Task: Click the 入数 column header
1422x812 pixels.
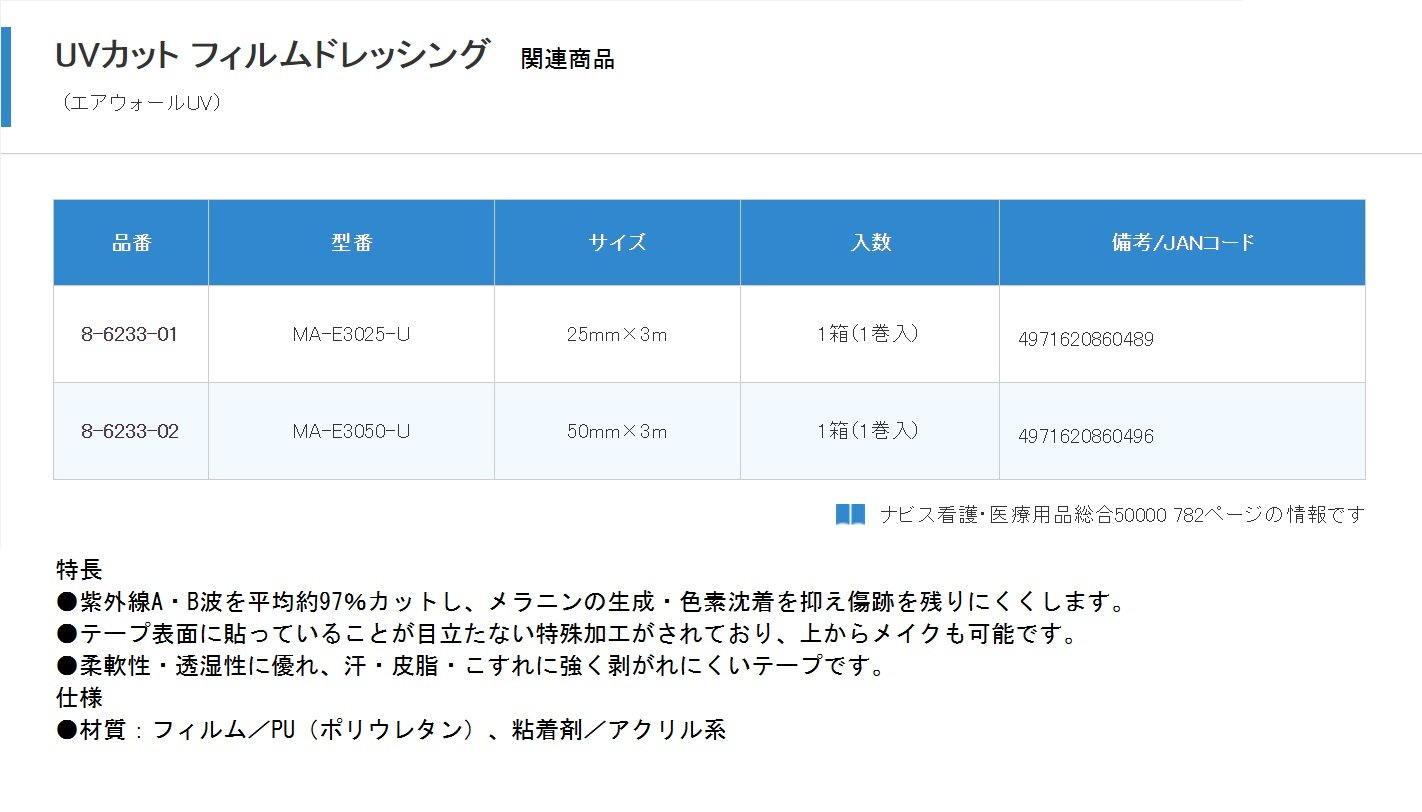Action: pyautogui.click(x=869, y=243)
